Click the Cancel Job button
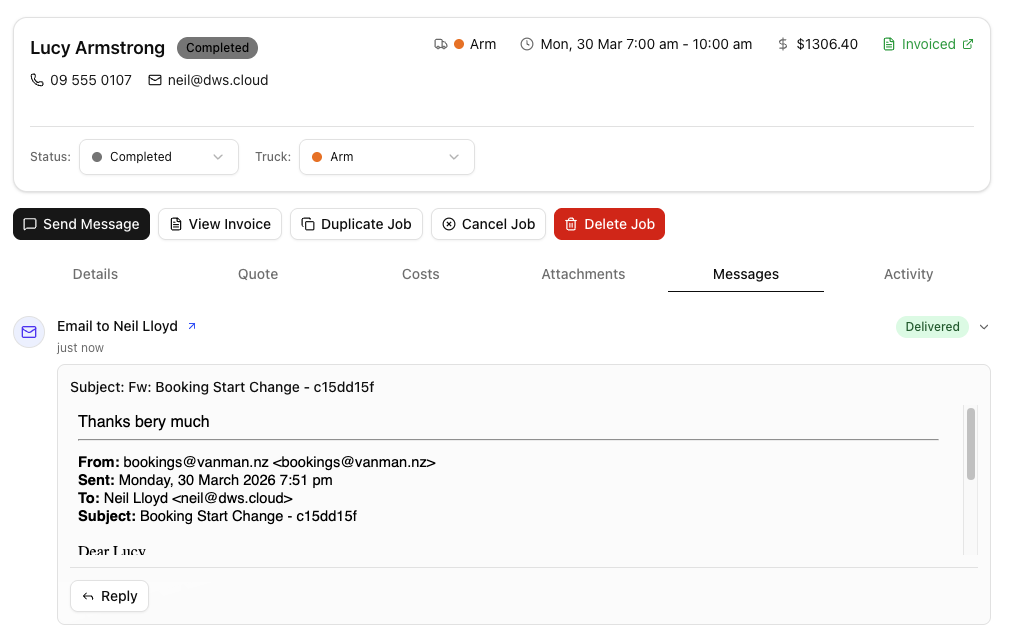Screen dimensions: 1010x637 (488, 224)
